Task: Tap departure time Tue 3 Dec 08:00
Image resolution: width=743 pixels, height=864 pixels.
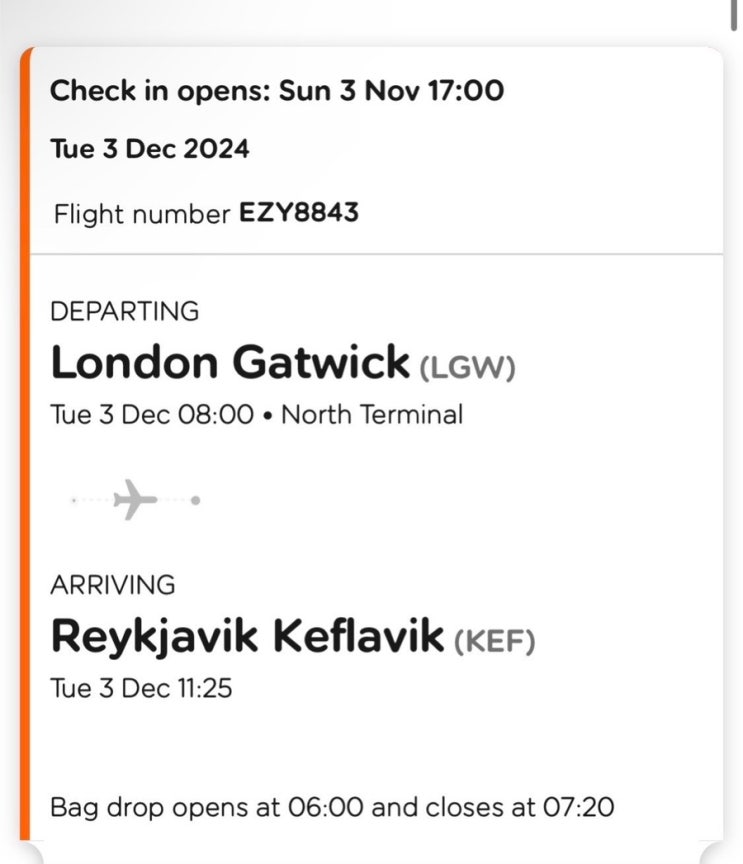Action: pos(152,415)
